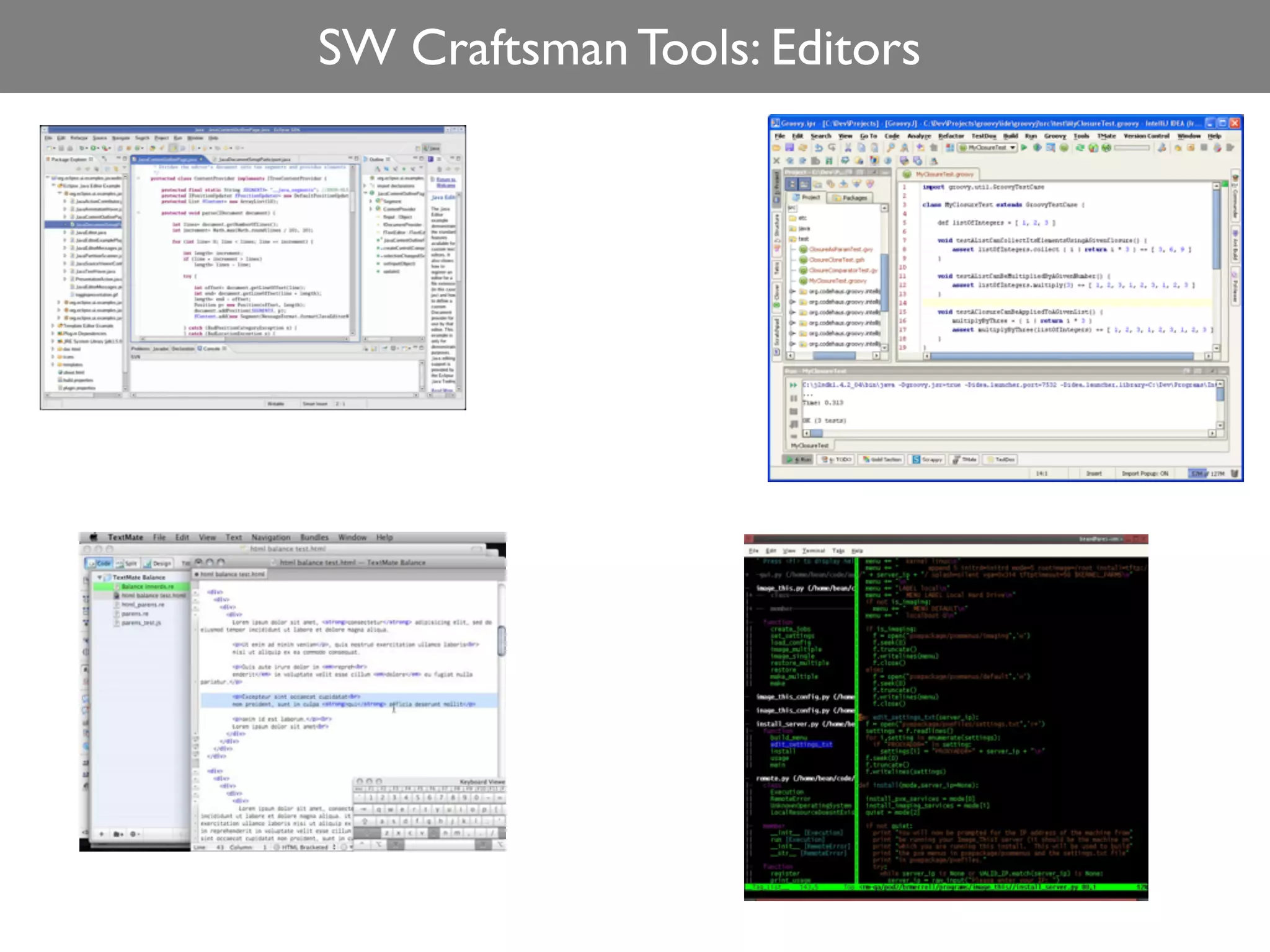The width and height of the screenshot is (1270, 952).
Task: Select ClosureComparatorTest file in IntelliJ tree
Action: (x=838, y=270)
